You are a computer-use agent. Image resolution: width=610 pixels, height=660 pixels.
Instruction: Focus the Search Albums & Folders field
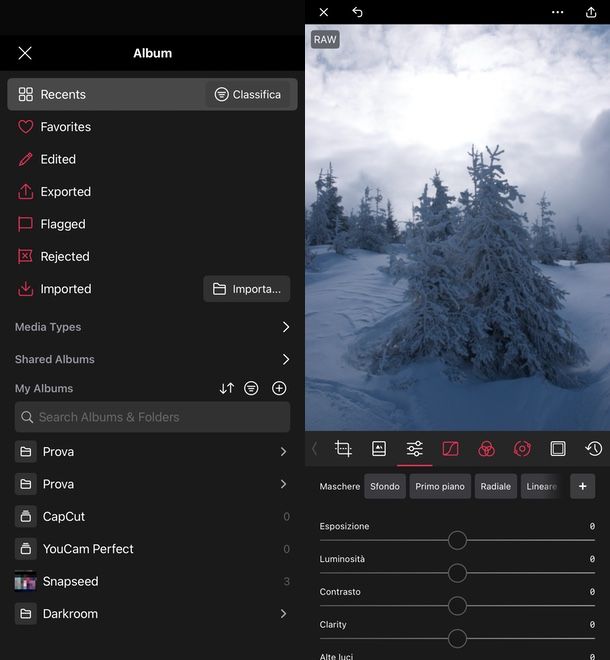[x=152, y=417]
